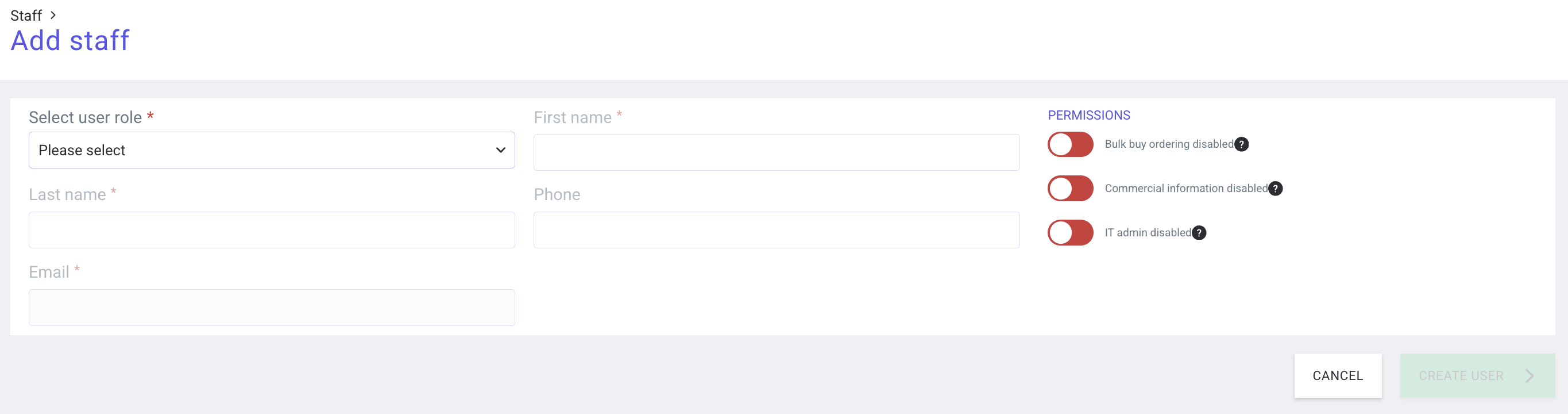The width and height of the screenshot is (1568, 414).
Task: Click help icon beside IT admin
Action: coord(1199,233)
